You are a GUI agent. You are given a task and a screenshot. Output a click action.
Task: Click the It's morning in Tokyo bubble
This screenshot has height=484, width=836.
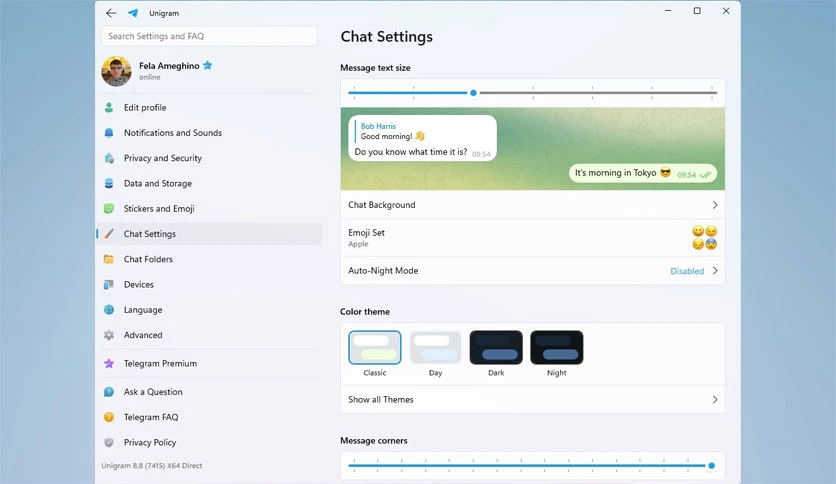pos(643,173)
